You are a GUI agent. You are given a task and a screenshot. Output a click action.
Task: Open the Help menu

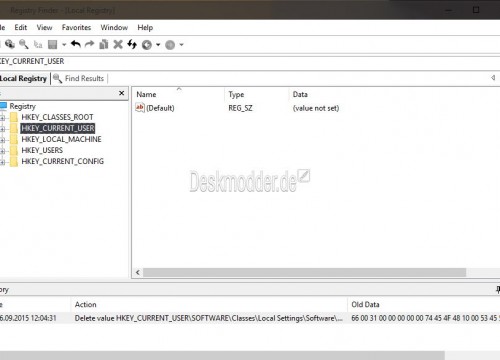tap(145, 27)
